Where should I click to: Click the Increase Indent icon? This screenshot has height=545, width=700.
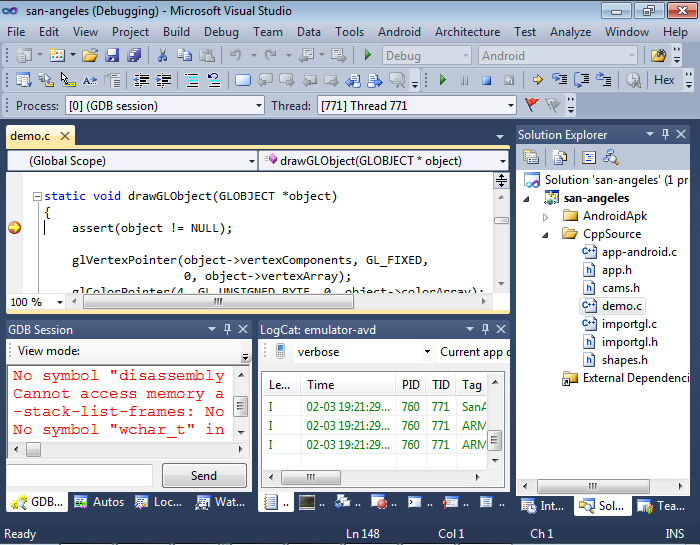coord(163,80)
